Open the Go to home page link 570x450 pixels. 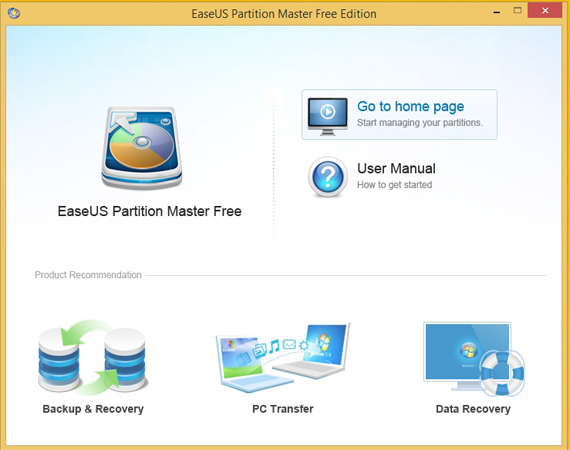410,107
